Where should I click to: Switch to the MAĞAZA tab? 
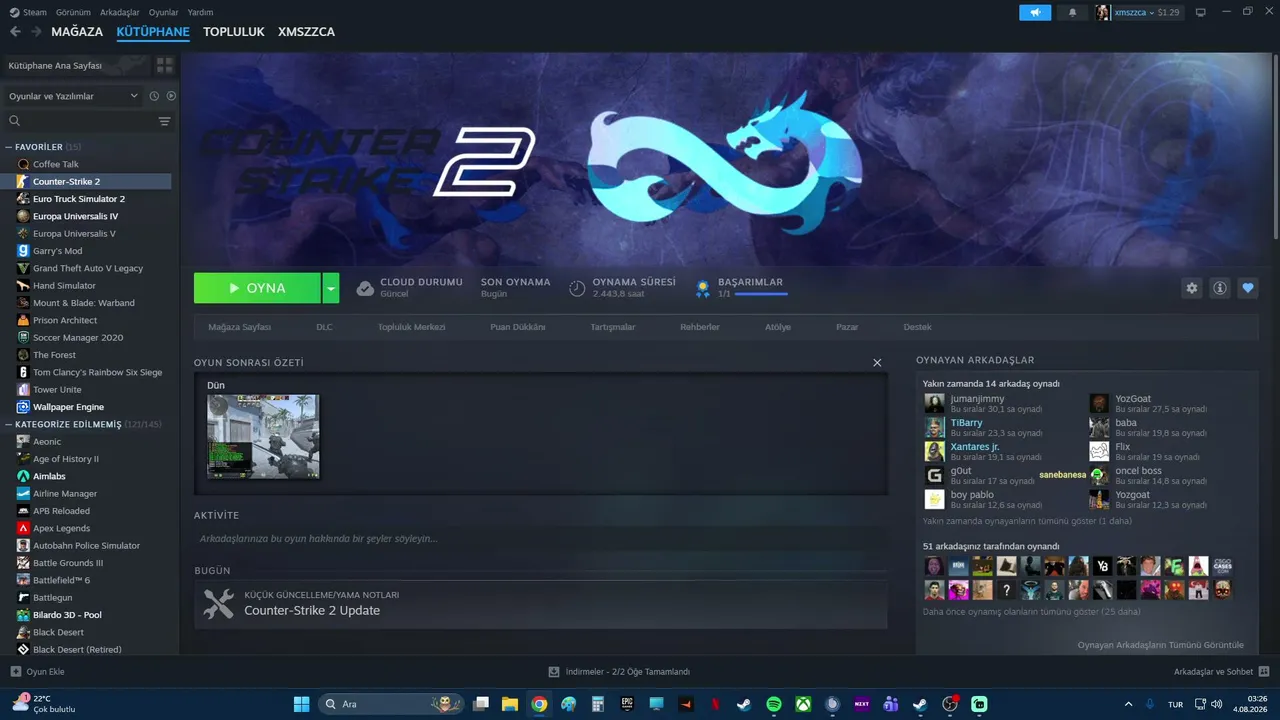coord(77,32)
